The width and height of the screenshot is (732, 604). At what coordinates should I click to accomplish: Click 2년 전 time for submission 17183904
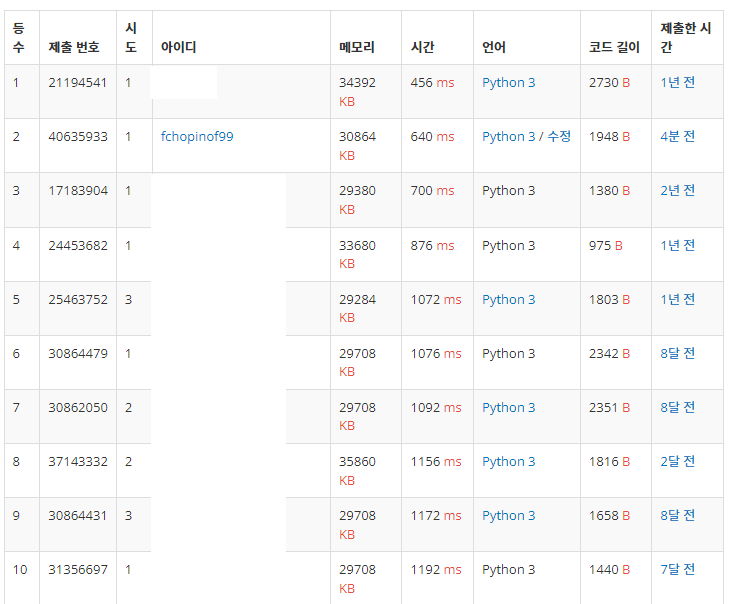(x=677, y=190)
